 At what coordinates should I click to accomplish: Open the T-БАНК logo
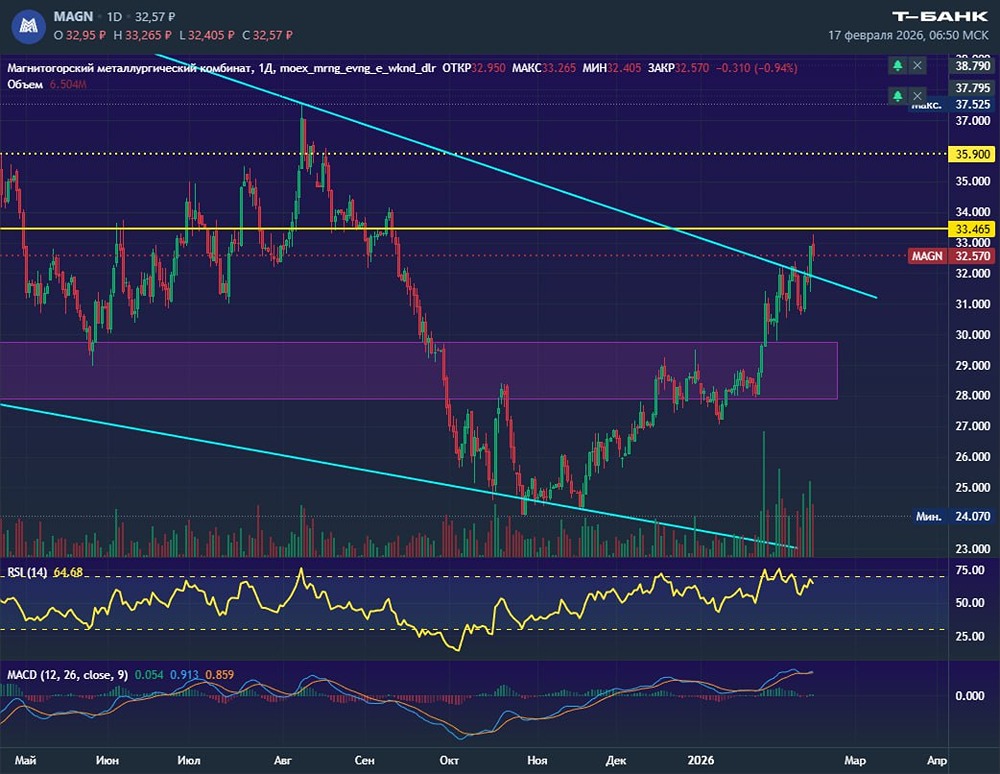[x=940, y=17]
